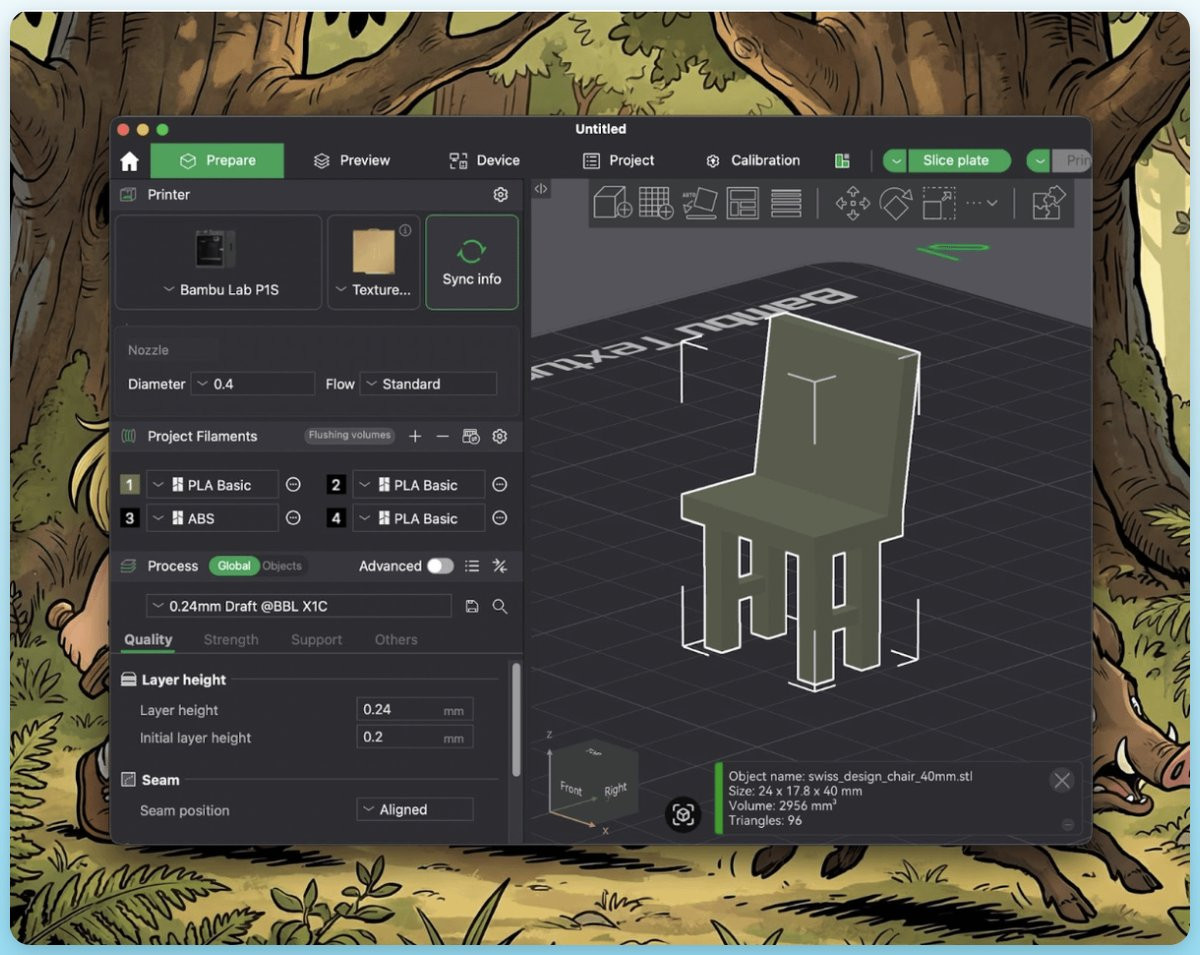Open the Support settings tab

[316, 640]
